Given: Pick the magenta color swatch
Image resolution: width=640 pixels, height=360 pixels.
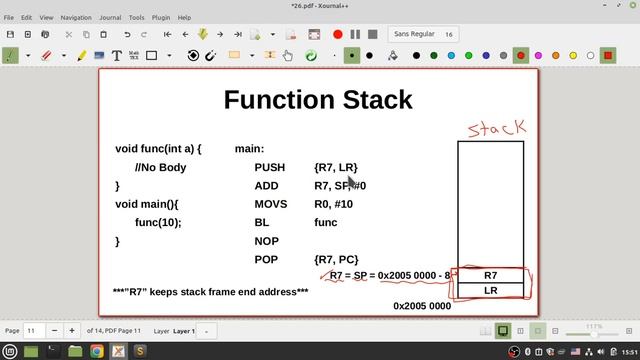Looking at the screenshot, I should point(538,56).
